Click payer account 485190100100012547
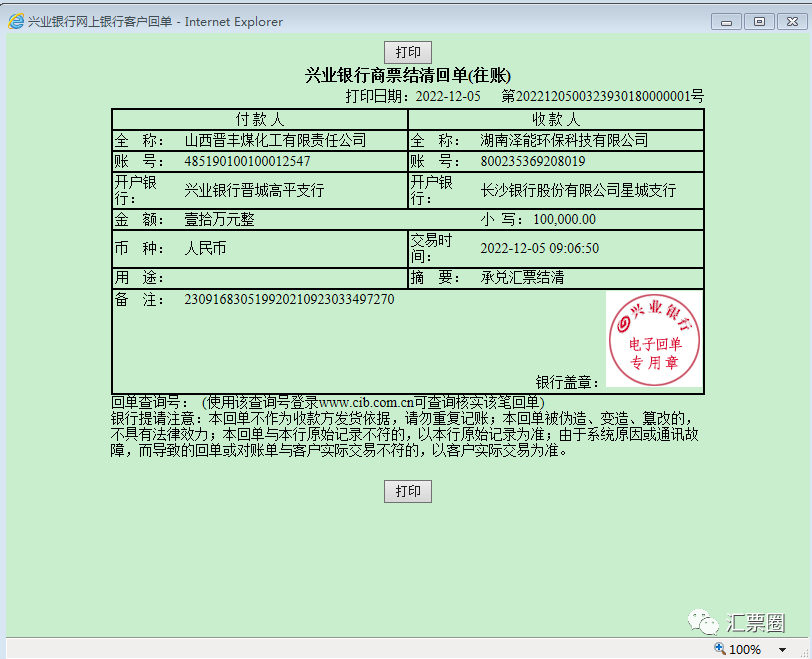Screen dimensions: 812x659 (247, 162)
